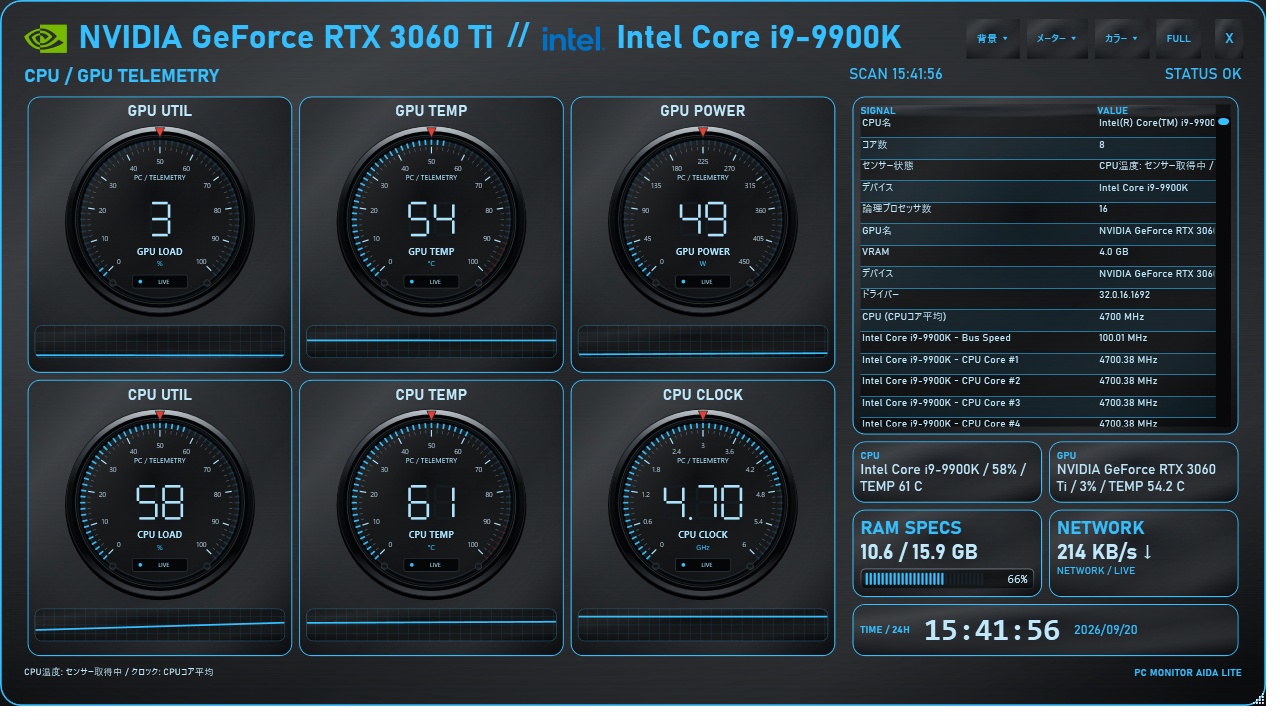
Task: Click the GPU TEMP history sparkline graph
Action: pos(431,341)
